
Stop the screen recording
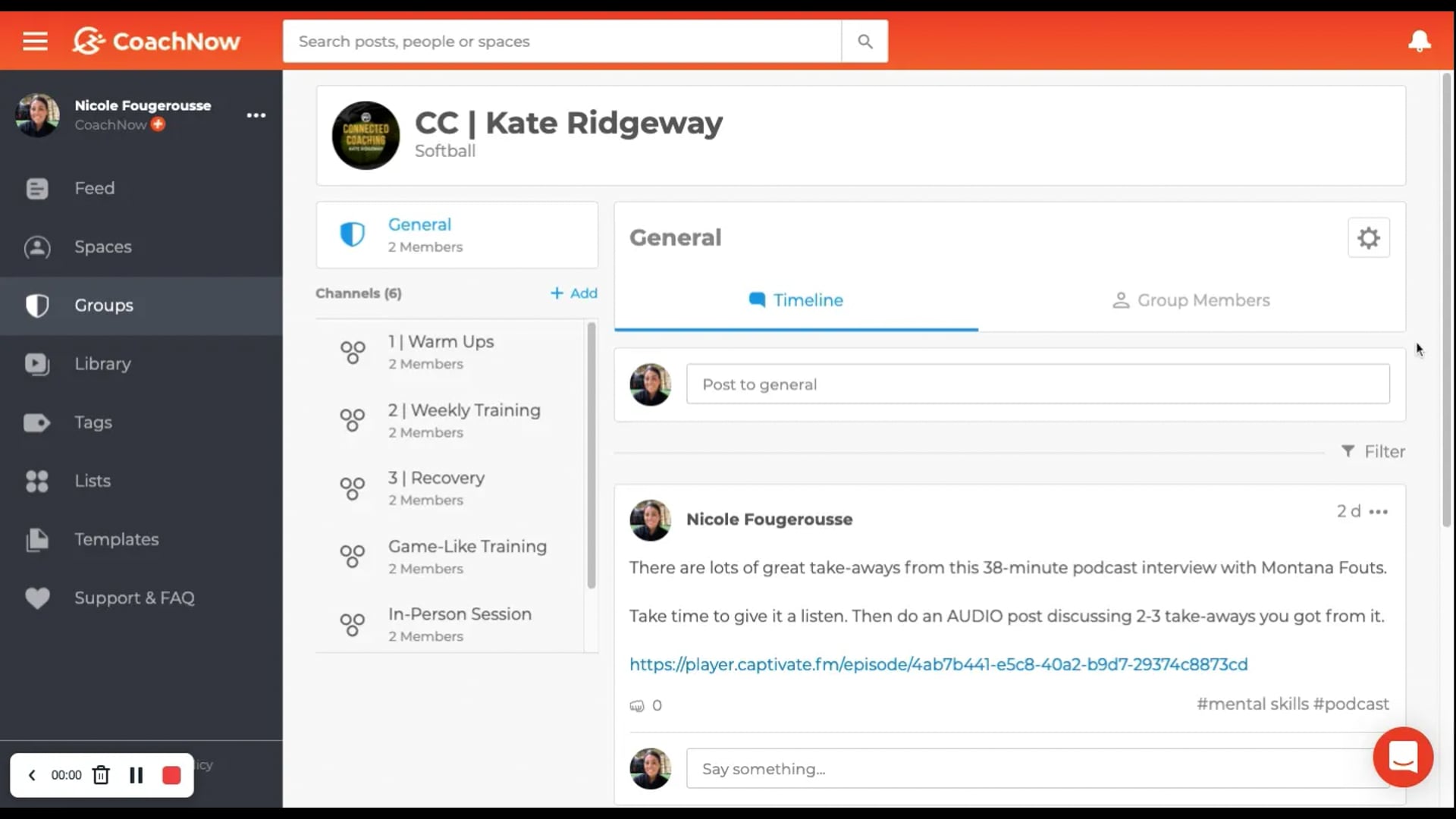tap(171, 775)
